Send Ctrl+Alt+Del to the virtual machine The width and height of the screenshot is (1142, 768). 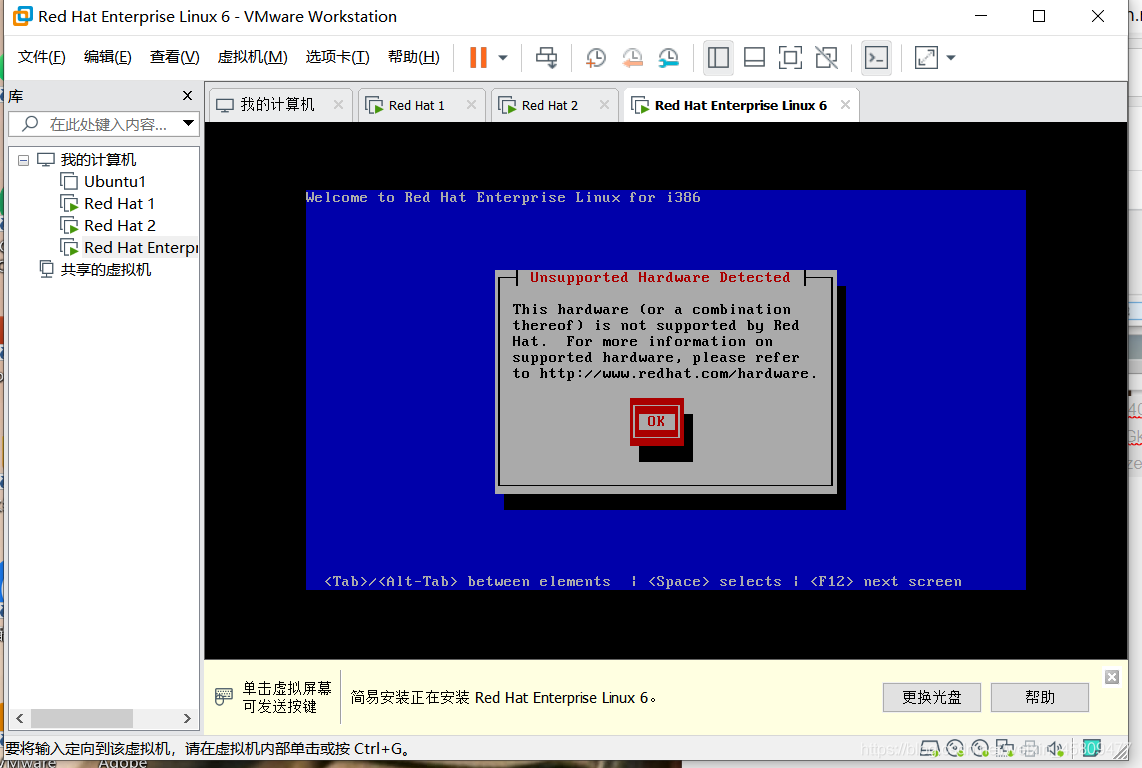pyautogui.click(x=546, y=58)
